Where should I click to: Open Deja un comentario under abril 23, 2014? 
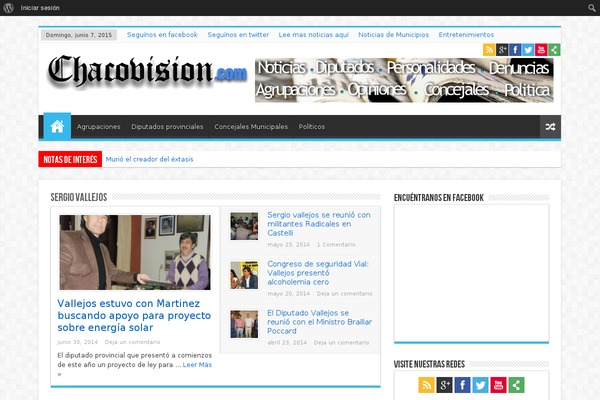click(341, 343)
